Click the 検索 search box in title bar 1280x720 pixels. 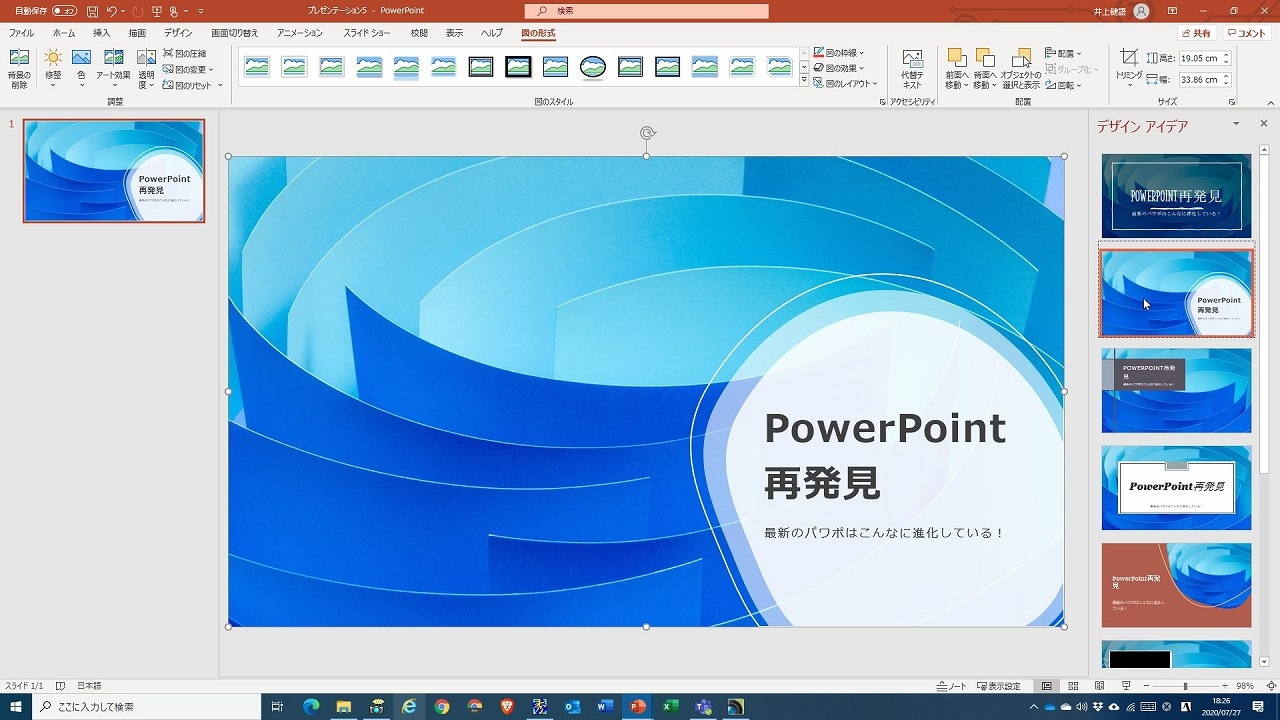click(647, 11)
